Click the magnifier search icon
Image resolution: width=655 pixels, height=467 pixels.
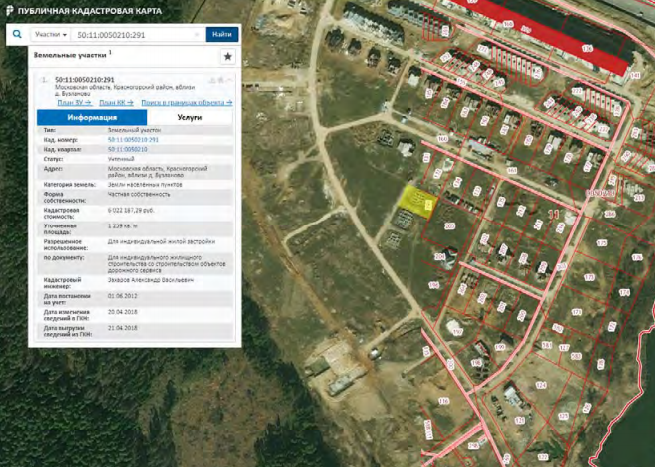click(17, 34)
